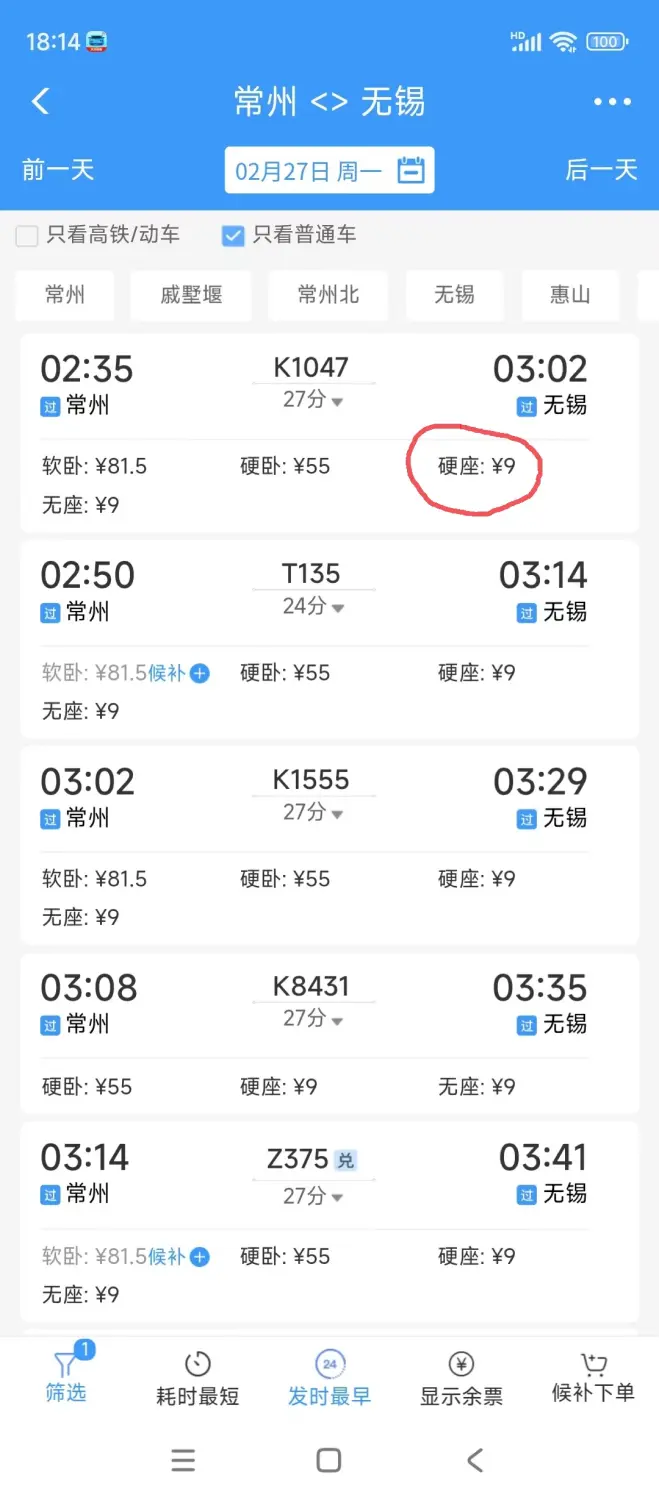Uncheck only regular trains checkbox
Image resolution: width=659 pixels, height=1500 pixels.
[233, 236]
